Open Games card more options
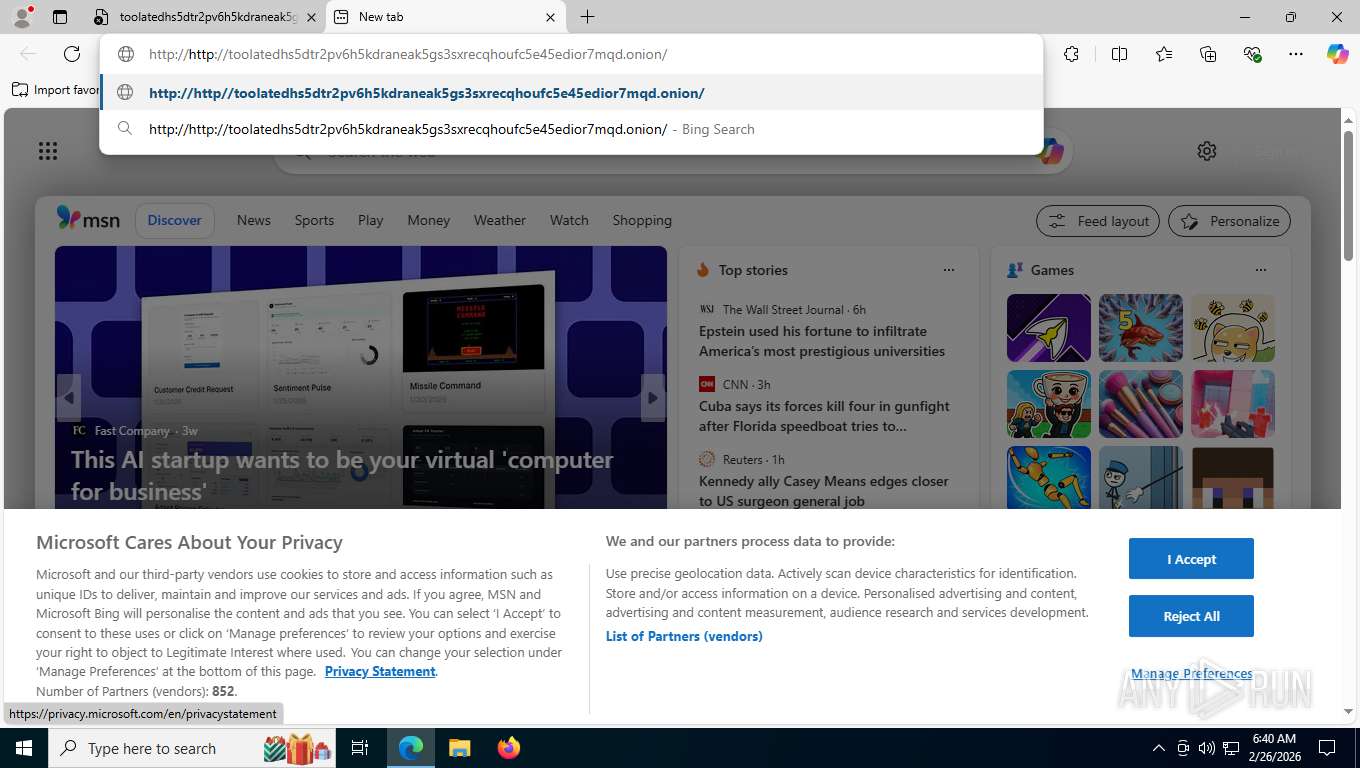The height and width of the screenshot is (768, 1360). coord(1261,270)
